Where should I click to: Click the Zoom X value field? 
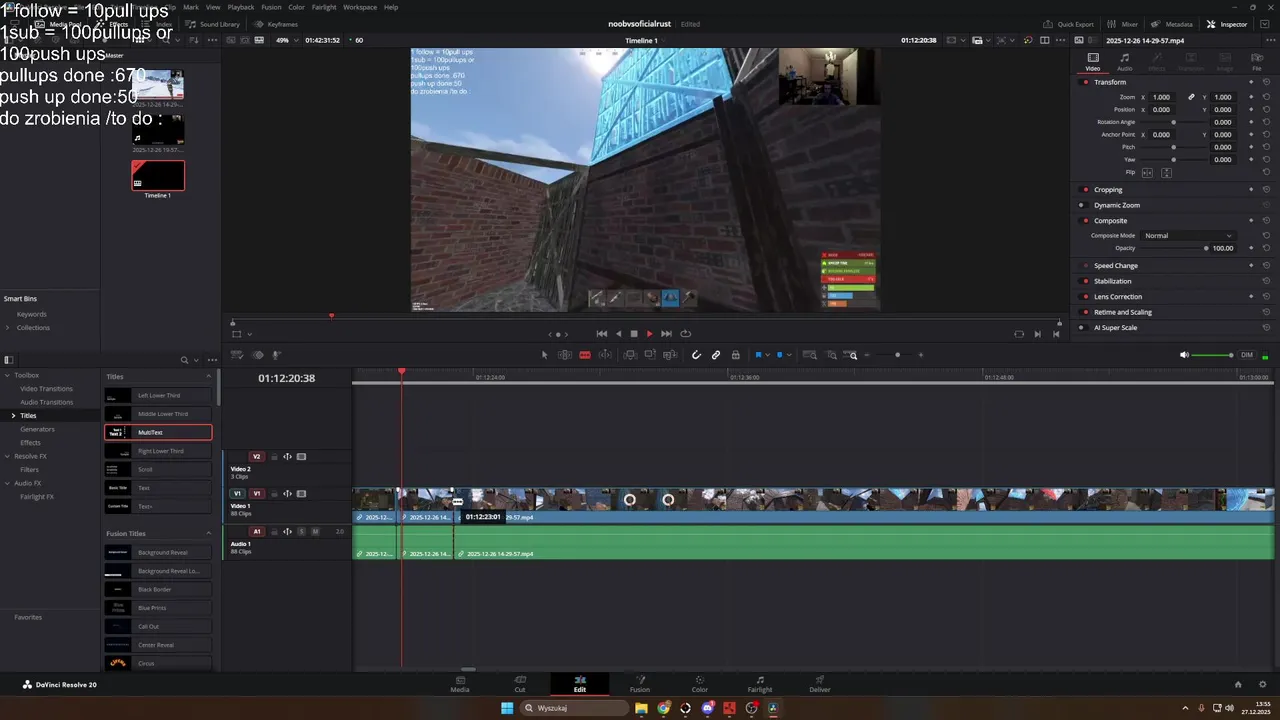pyautogui.click(x=1162, y=97)
